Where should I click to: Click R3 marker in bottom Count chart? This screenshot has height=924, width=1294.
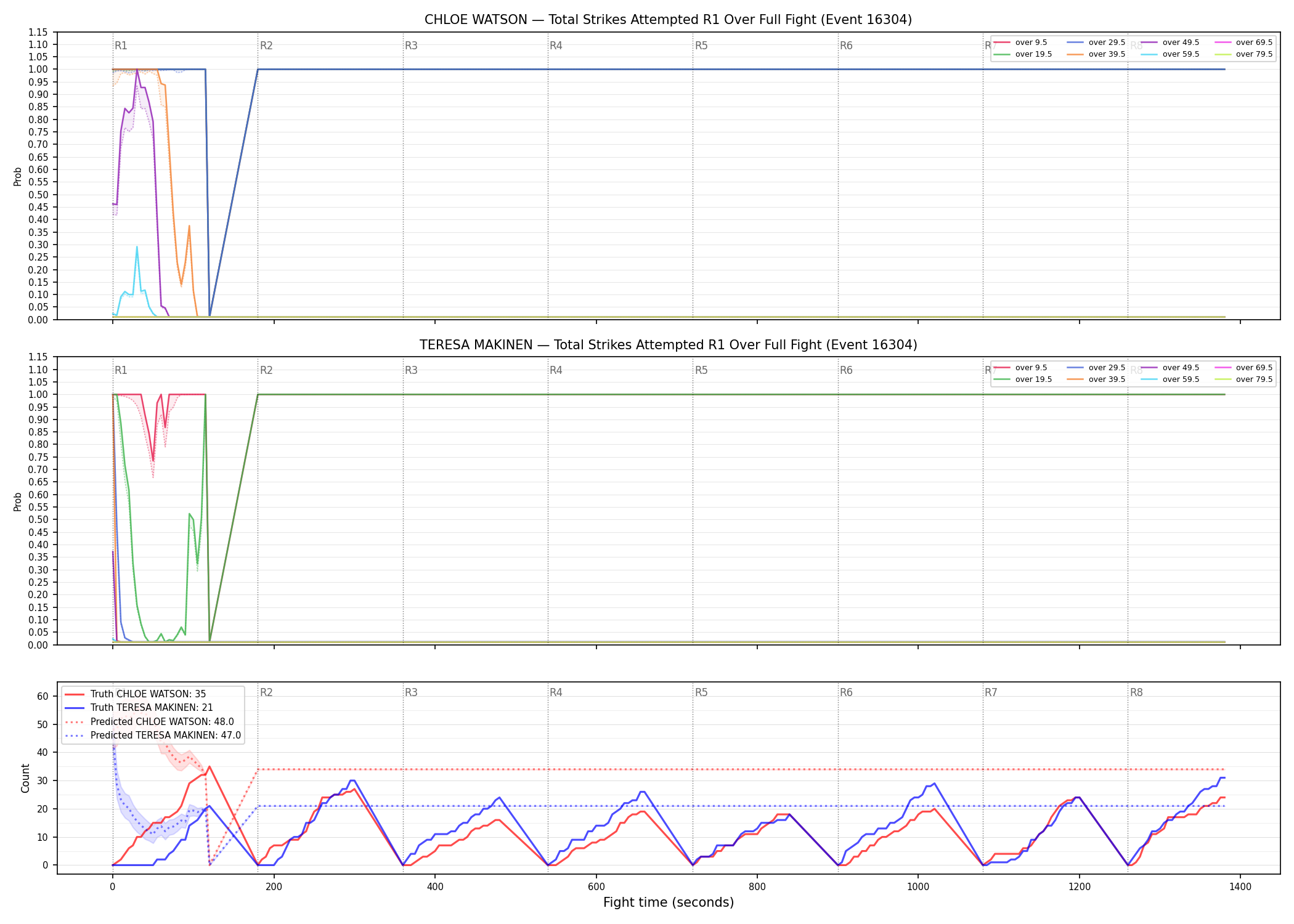411,692
